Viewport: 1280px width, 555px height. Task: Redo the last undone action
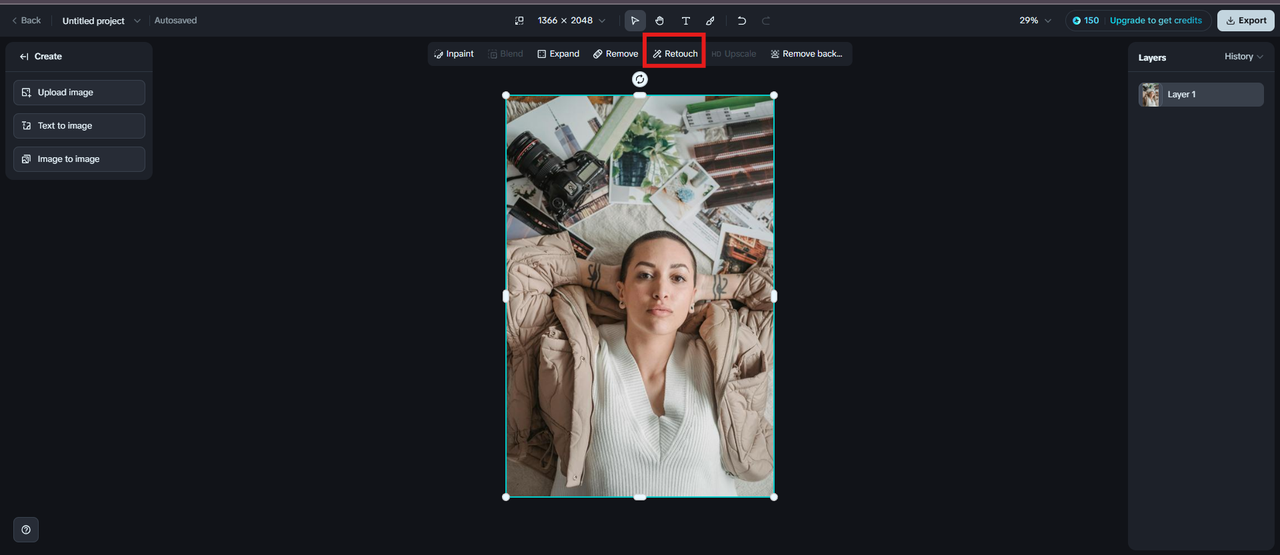[767, 20]
